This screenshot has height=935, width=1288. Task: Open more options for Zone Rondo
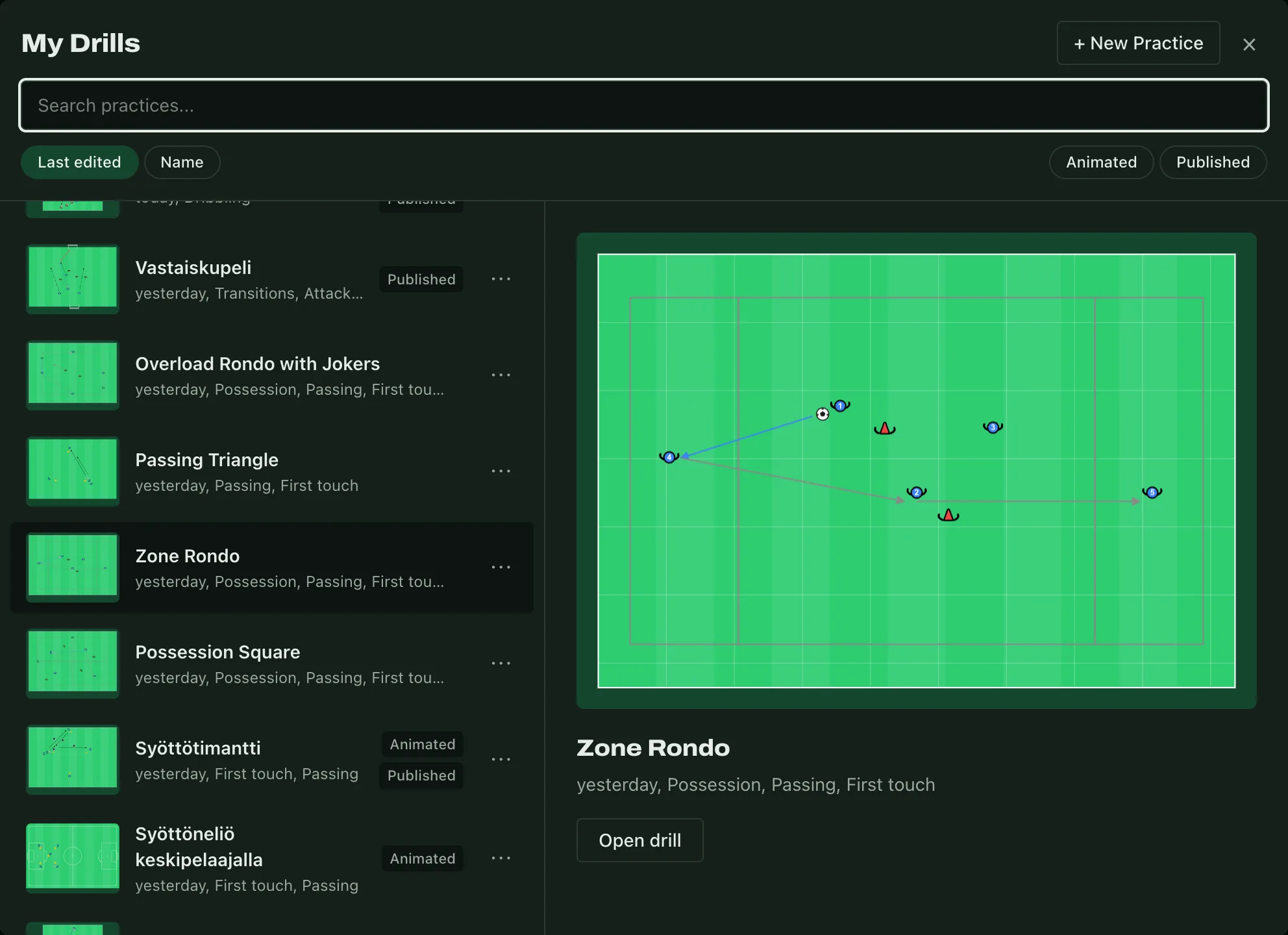click(x=501, y=567)
